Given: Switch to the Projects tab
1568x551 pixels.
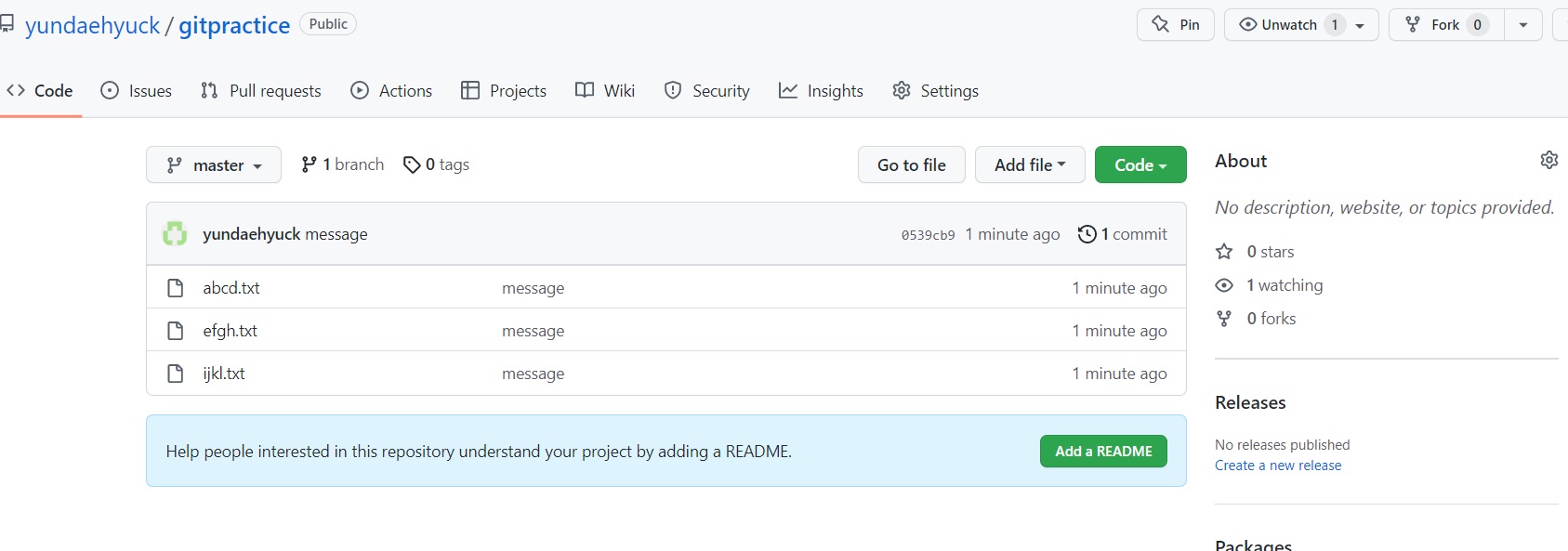Looking at the screenshot, I should click(x=504, y=90).
